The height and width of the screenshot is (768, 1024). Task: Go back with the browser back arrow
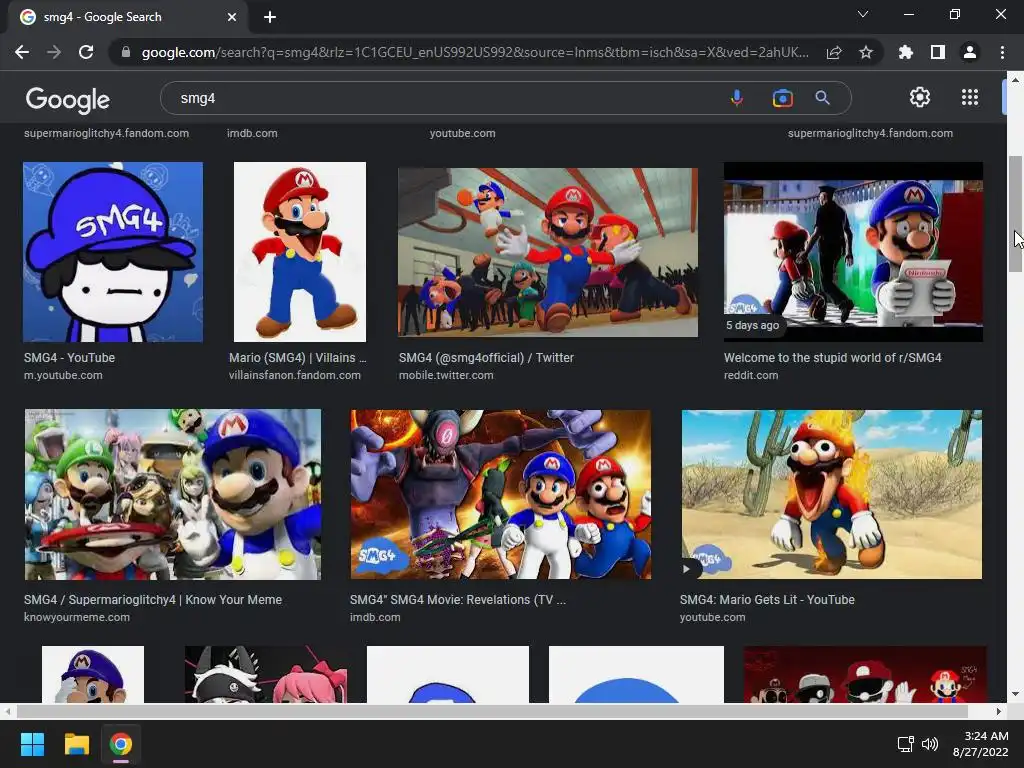(x=22, y=52)
